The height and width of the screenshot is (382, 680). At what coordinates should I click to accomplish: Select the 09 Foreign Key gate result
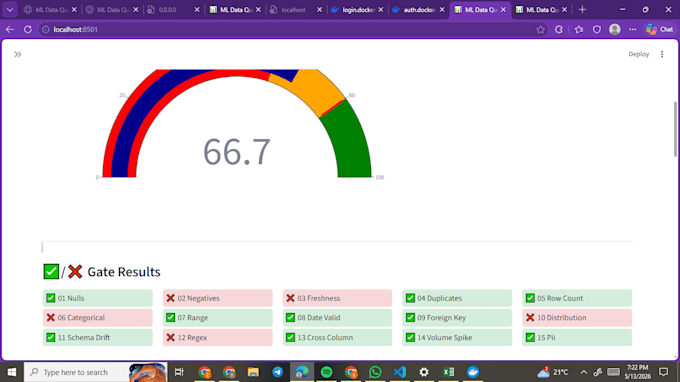[x=457, y=318]
